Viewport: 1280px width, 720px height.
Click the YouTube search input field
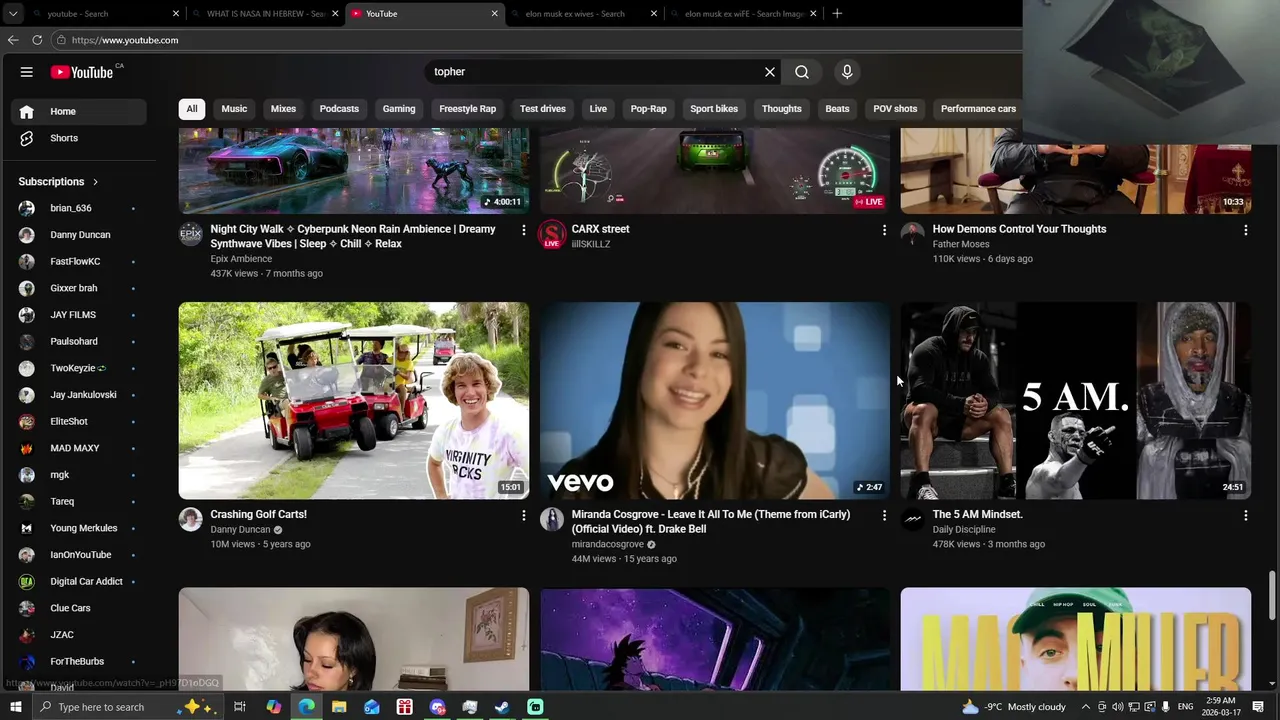pos(595,72)
